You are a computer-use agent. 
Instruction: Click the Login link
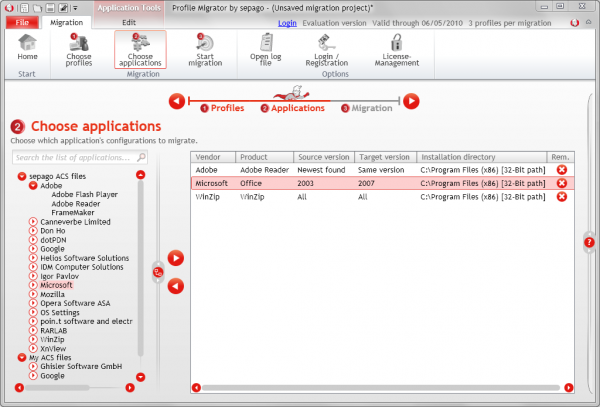287,23
